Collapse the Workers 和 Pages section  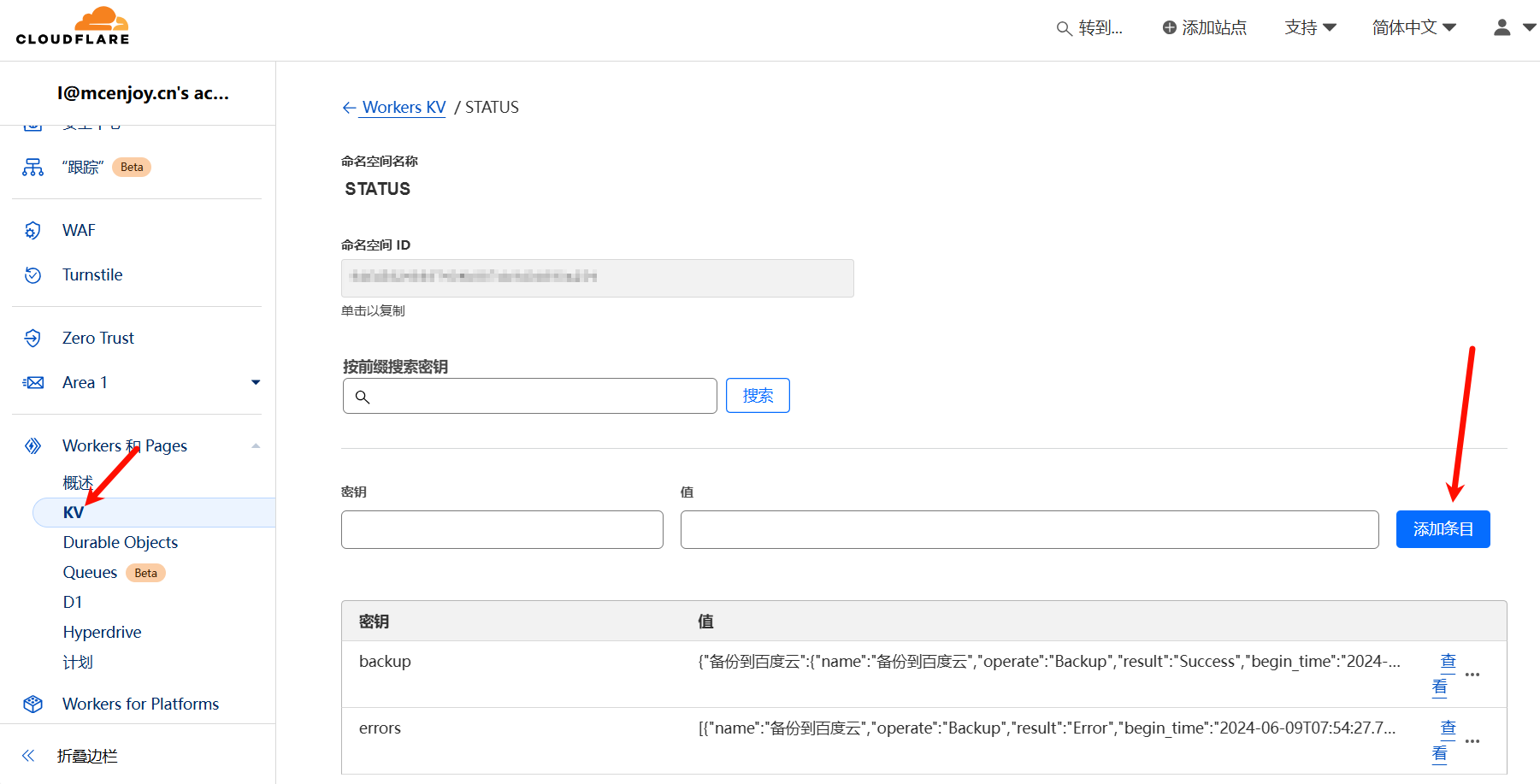(x=255, y=446)
